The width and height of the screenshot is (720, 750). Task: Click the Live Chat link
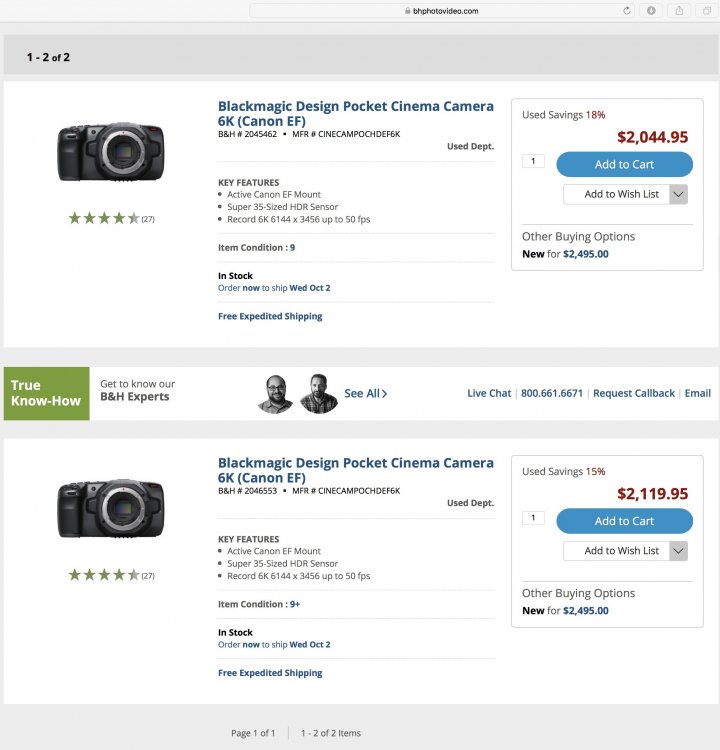489,394
